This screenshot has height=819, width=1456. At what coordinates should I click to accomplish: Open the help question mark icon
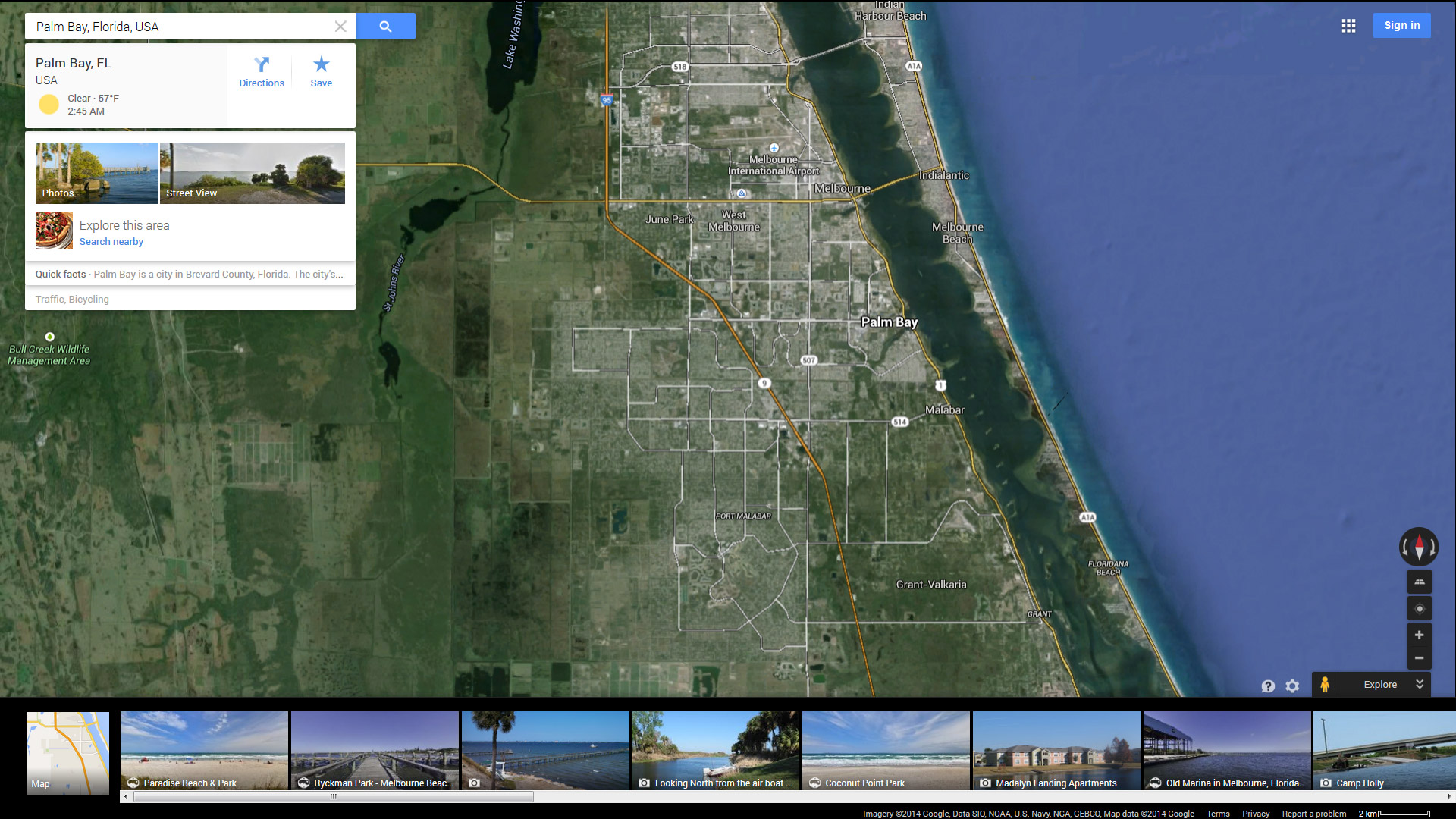pos(1268,686)
